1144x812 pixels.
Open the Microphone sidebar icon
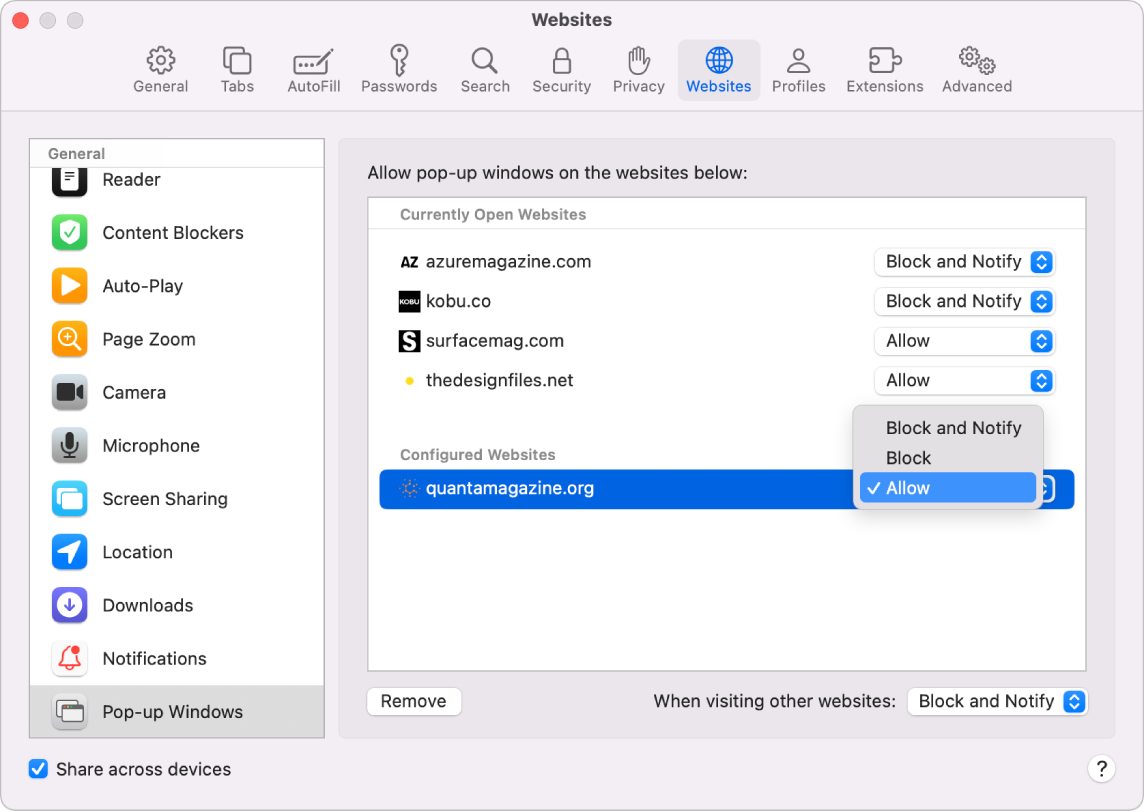coord(70,445)
